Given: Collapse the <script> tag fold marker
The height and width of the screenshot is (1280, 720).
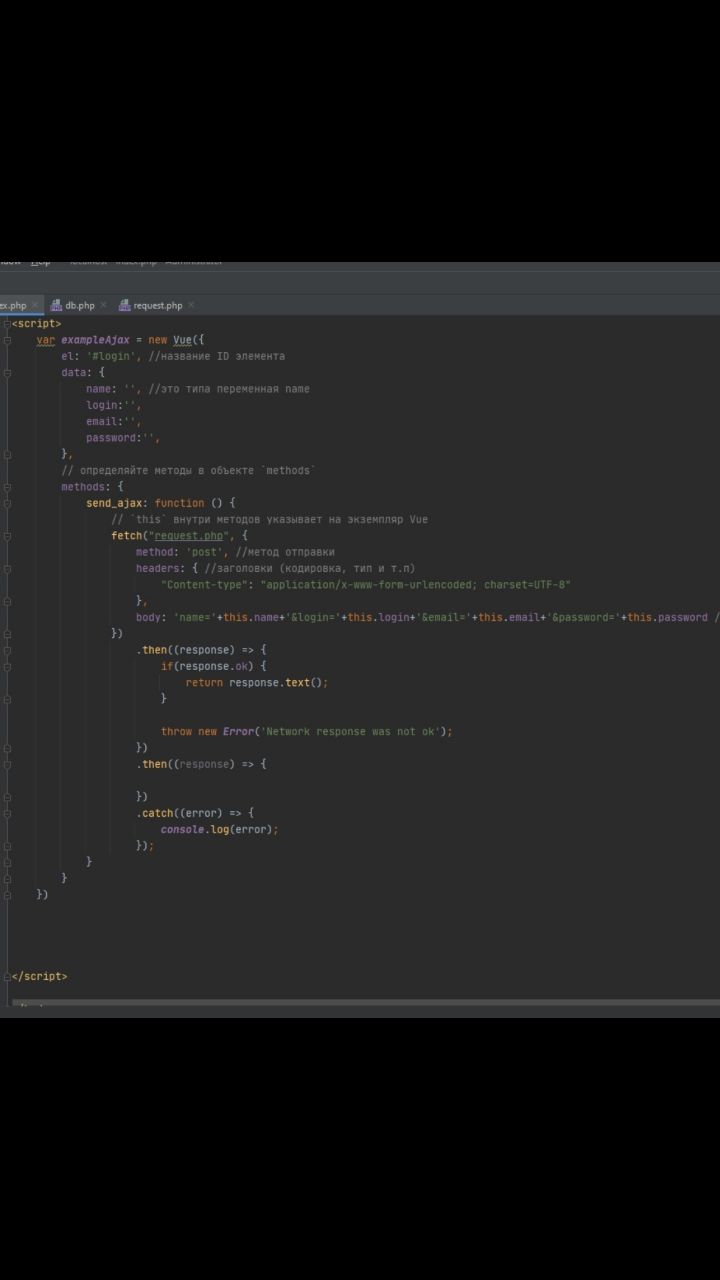Looking at the screenshot, I should (x=7, y=324).
